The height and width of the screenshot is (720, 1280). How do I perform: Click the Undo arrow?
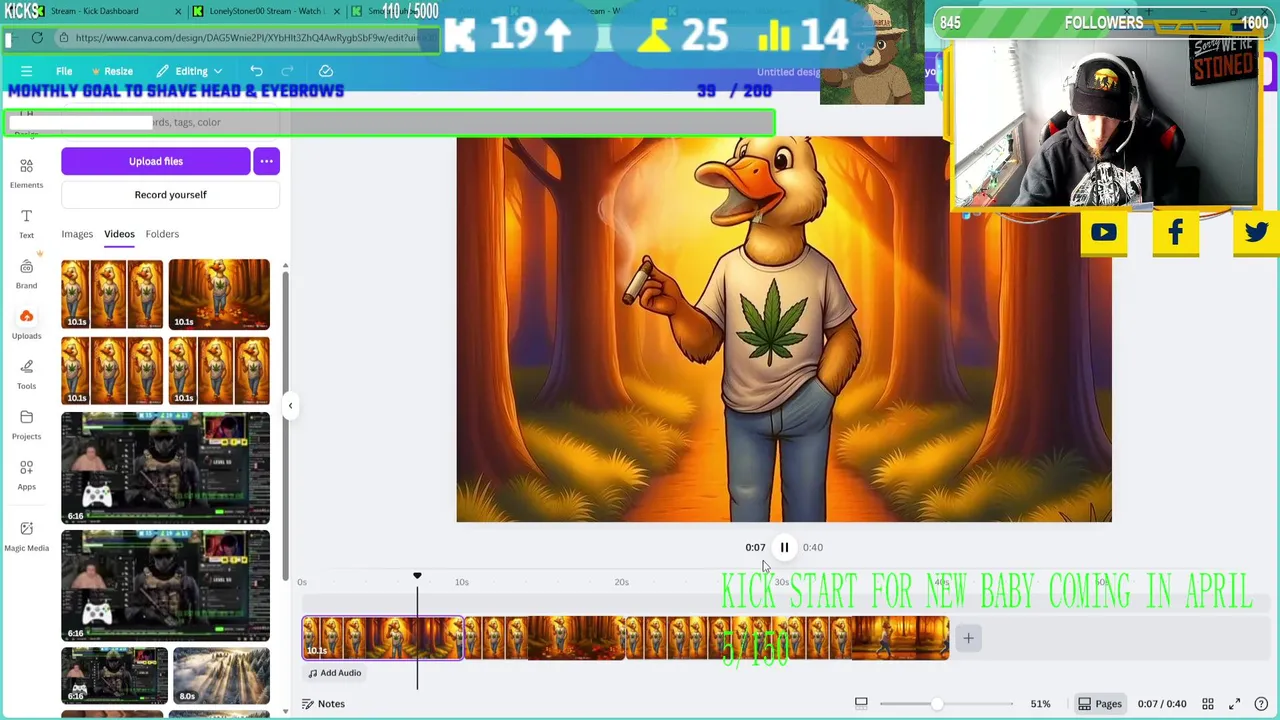point(256,71)
